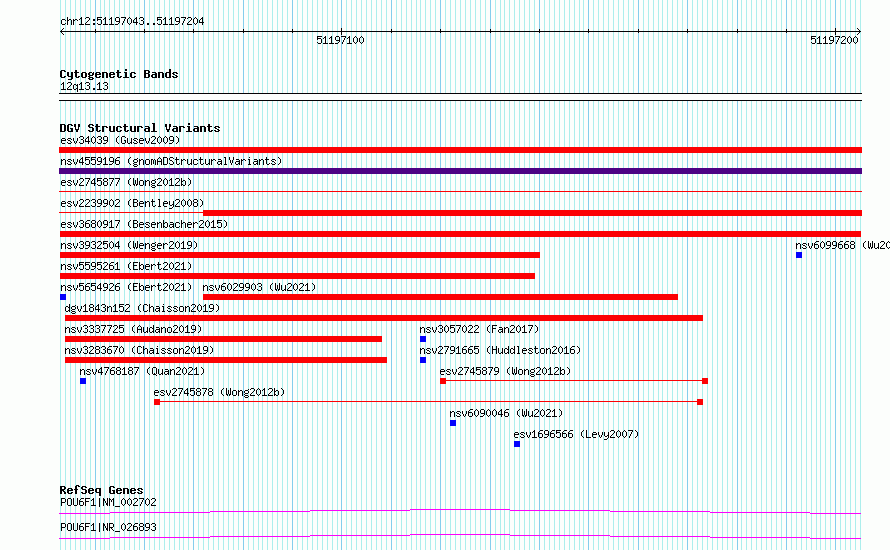
Task: Click the nsv4768187 (Quan2021) blue marker
Action: click(x=83, y=381)
